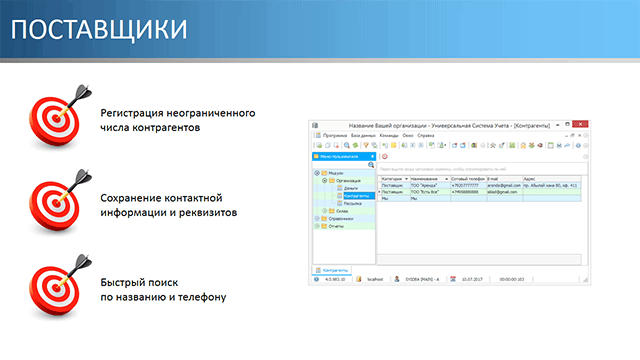This screenshot has height=360, width=640.
Task: Select the ТОО "Аренда" name cell
Action: [x=430, y=185]
